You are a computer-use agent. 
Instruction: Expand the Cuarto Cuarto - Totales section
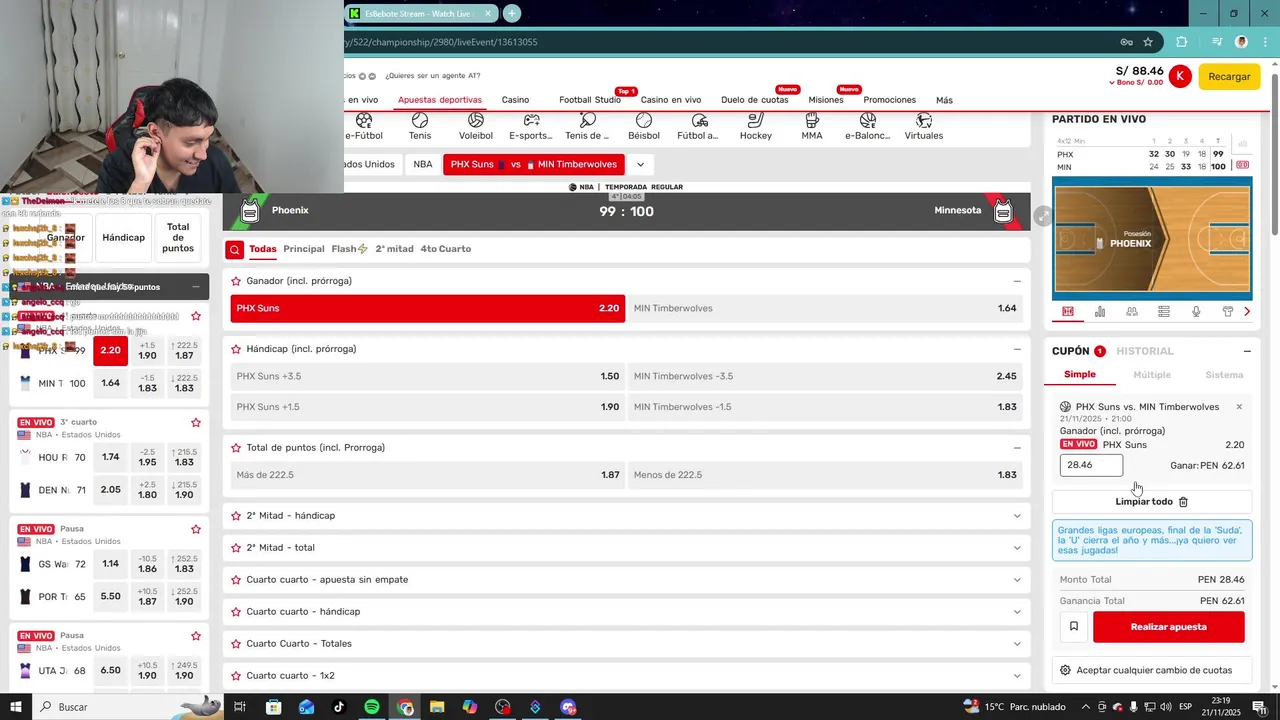click(1017, 644)
